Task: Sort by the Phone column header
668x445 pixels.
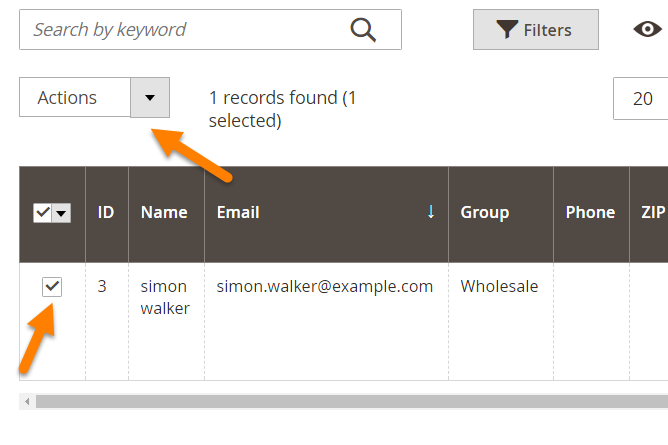Action: (590, 212)
